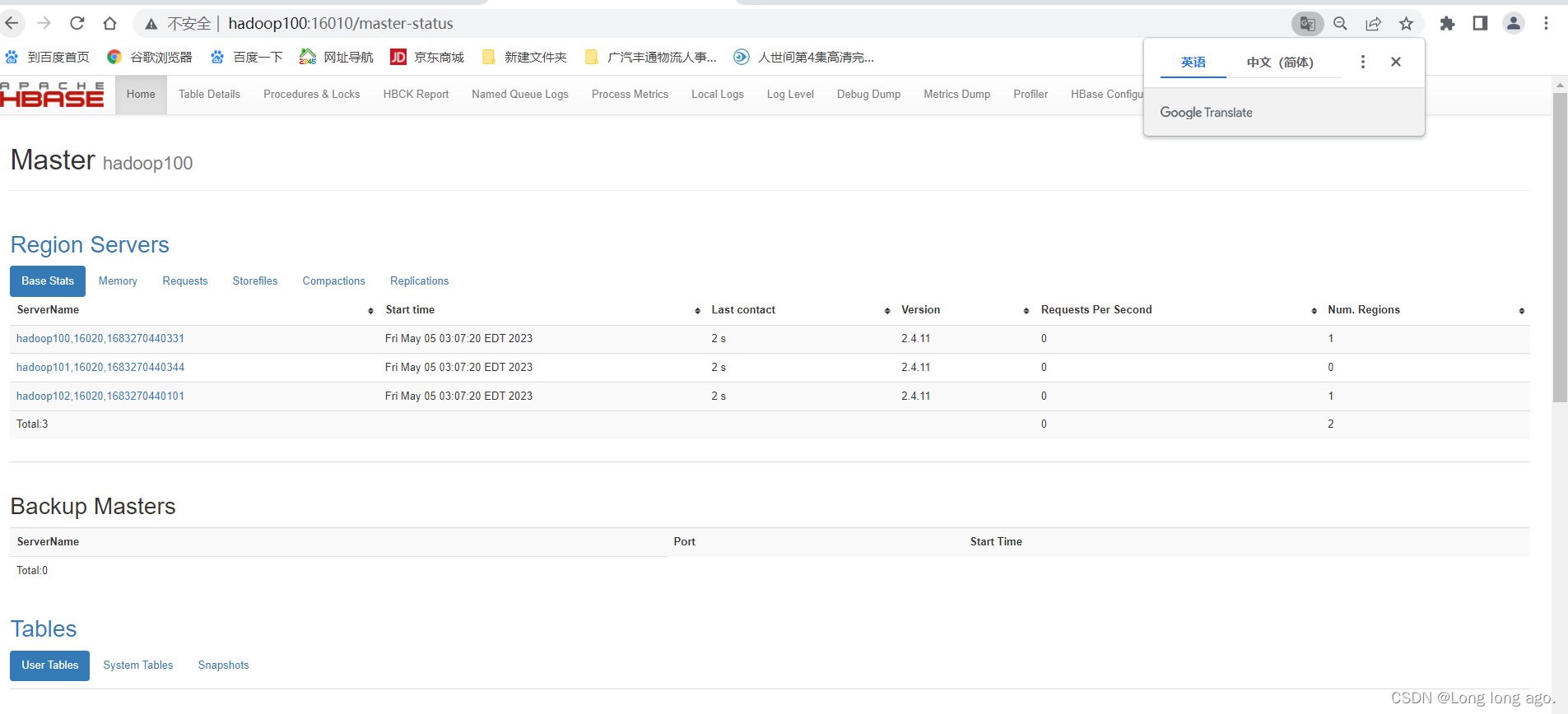Open the 百度一下 bookmark

pos(246,57)
